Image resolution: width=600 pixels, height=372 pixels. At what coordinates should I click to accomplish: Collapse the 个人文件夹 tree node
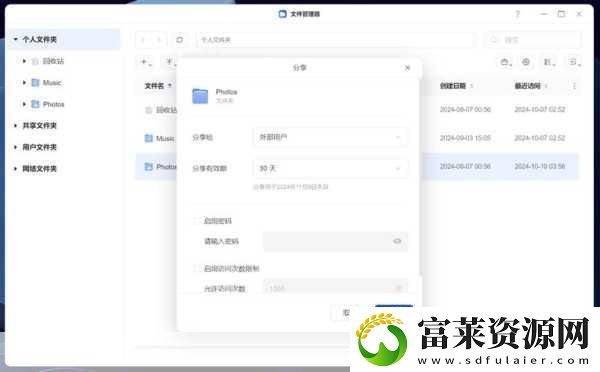pos(16,39)
